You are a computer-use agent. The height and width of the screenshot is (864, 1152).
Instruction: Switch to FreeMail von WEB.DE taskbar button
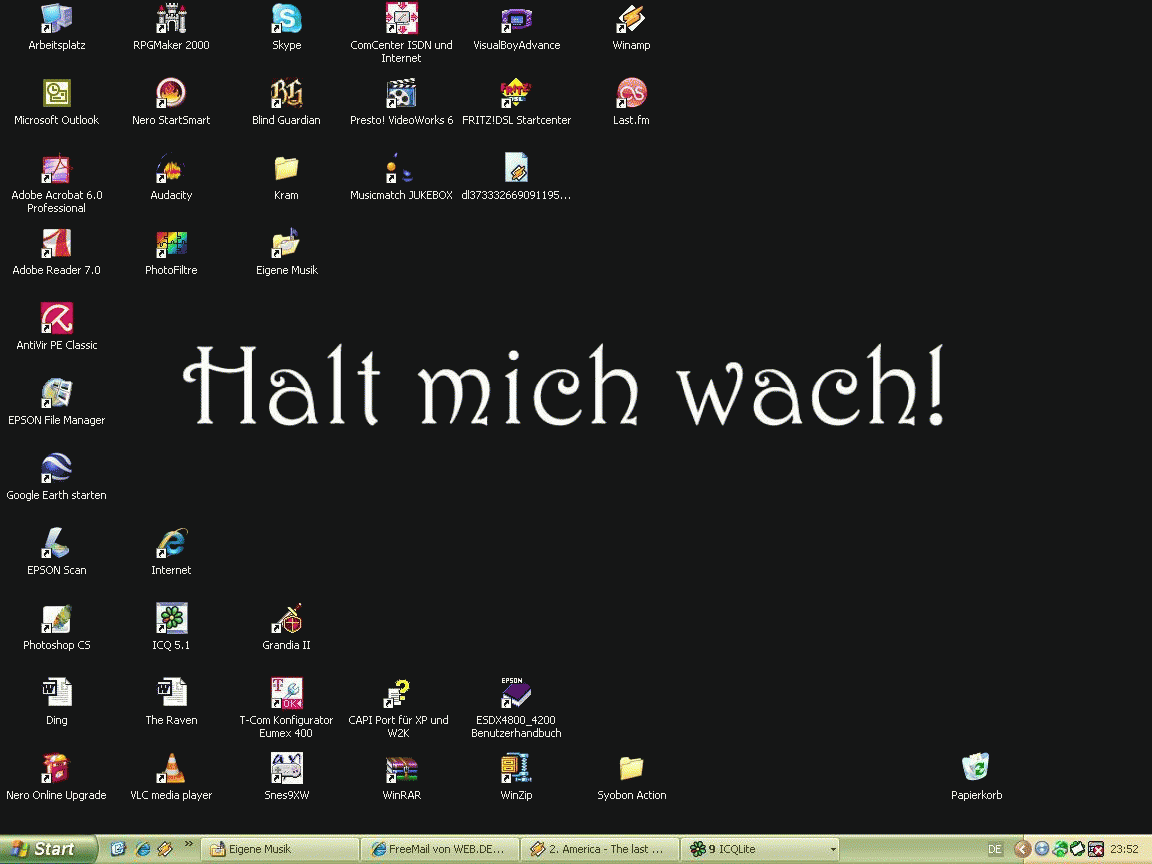pos(440,849)
